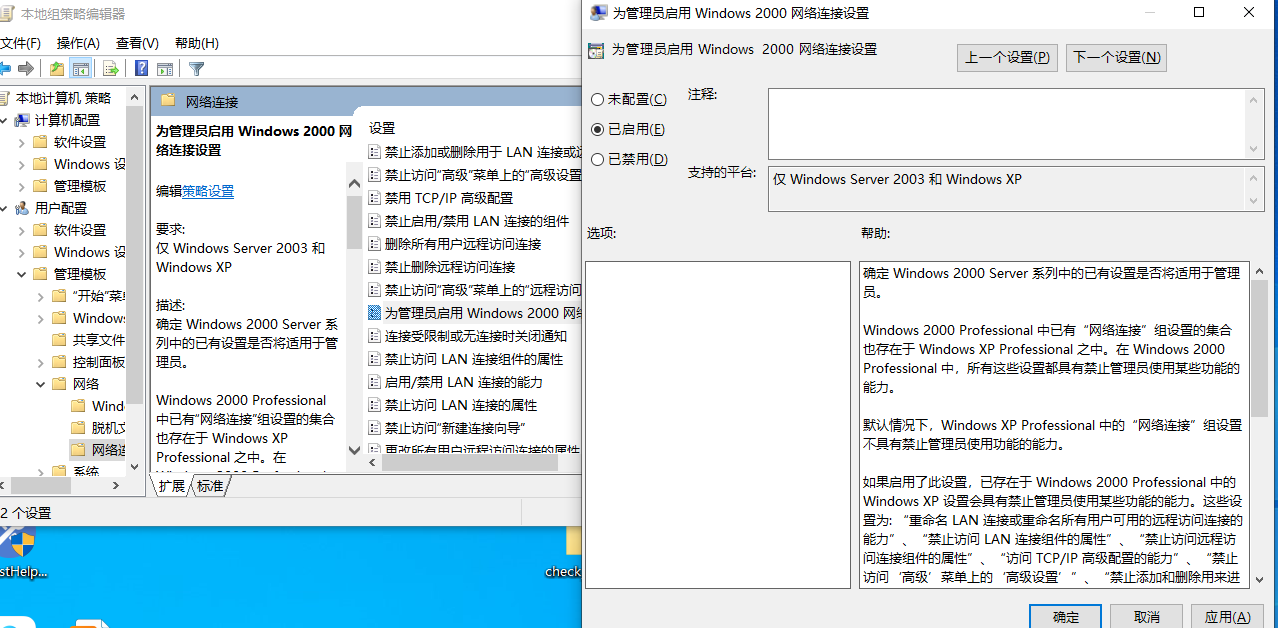The height and width of the screenshot is (628, 1278).
Task: Select the 已启用 radio button
Action: click(x=598, y=130)
